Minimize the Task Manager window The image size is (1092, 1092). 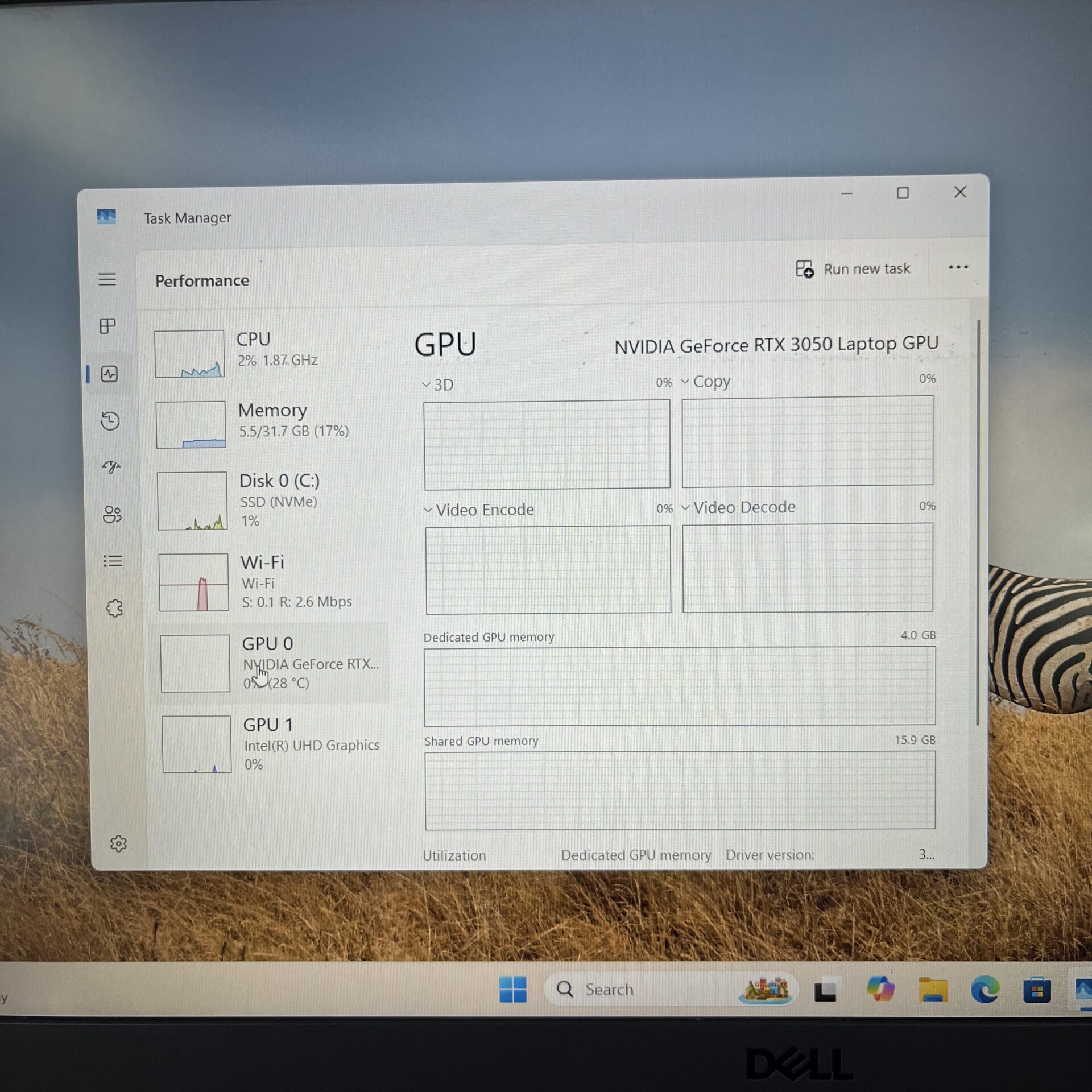coord(846,194)
